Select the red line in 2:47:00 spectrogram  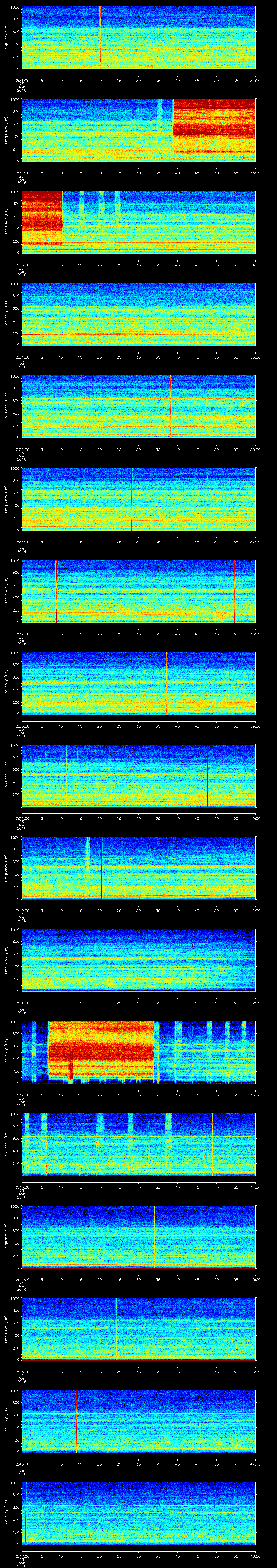(x=26, y=1514)
